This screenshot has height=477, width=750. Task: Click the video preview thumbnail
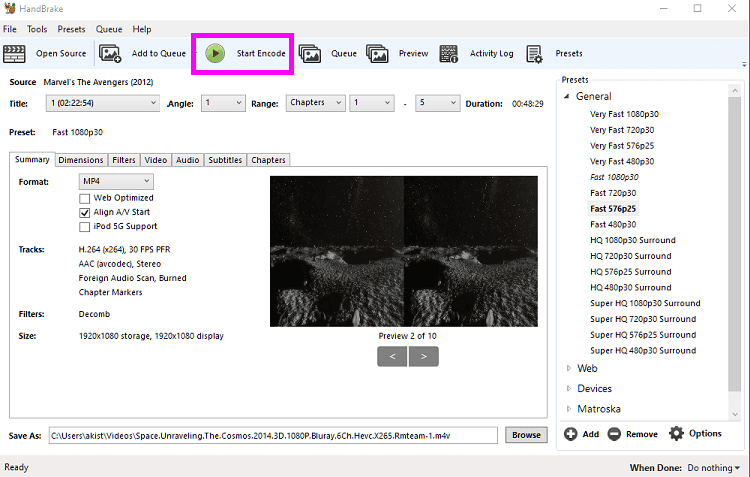404,252
